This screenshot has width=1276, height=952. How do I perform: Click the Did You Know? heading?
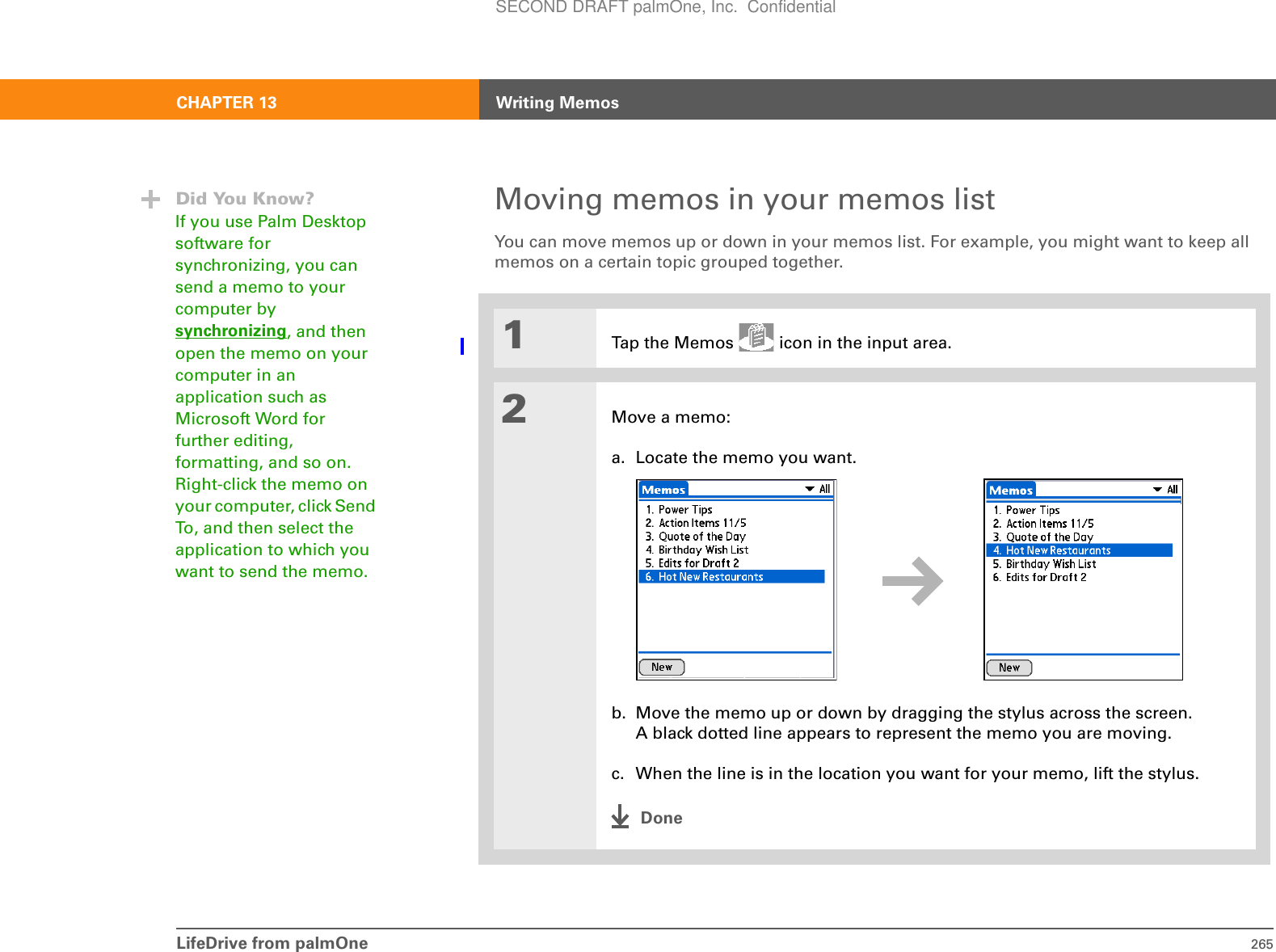point(245,199)
